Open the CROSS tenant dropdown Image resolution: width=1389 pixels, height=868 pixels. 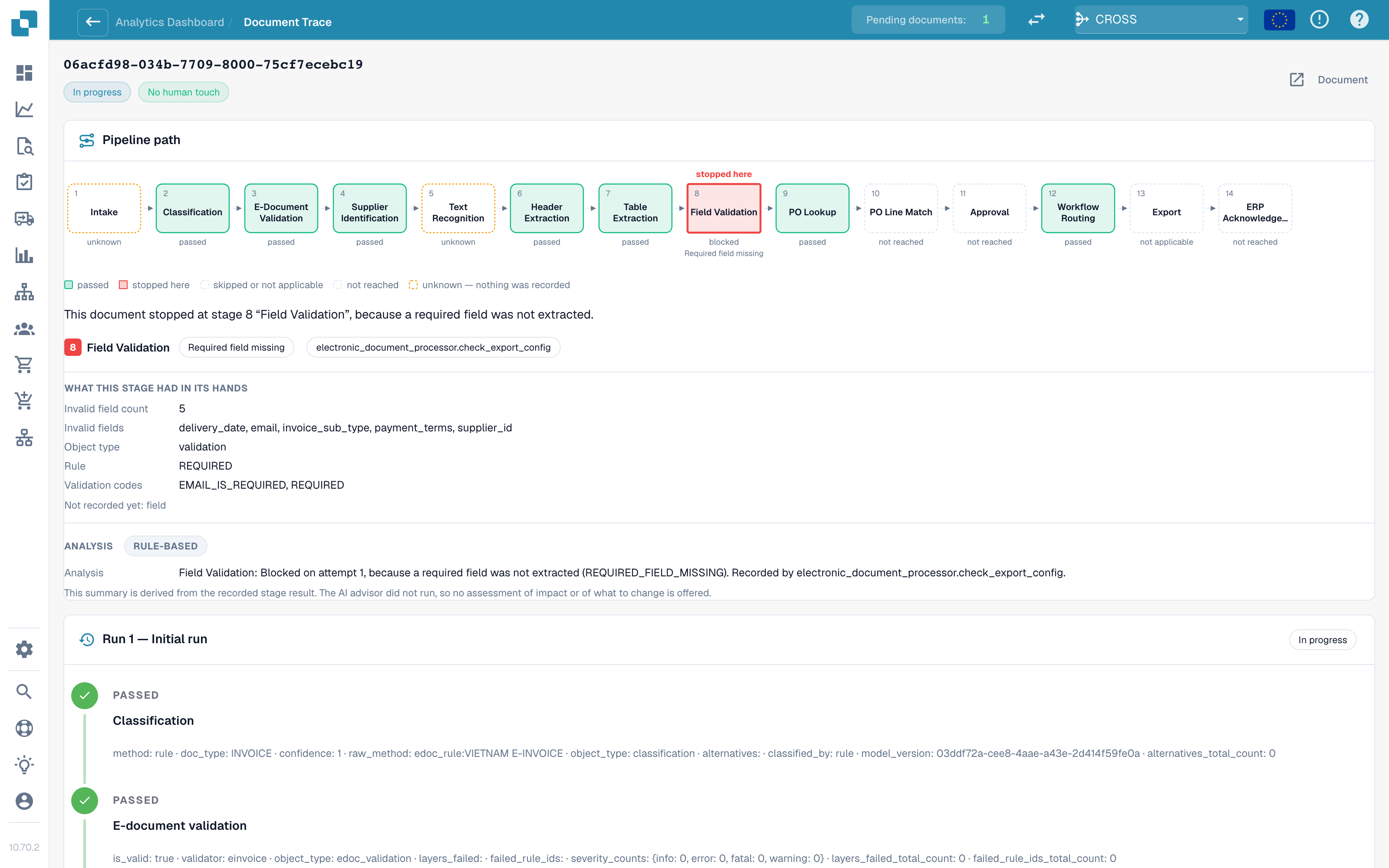pyautogui.click(x=1161, y=20)
